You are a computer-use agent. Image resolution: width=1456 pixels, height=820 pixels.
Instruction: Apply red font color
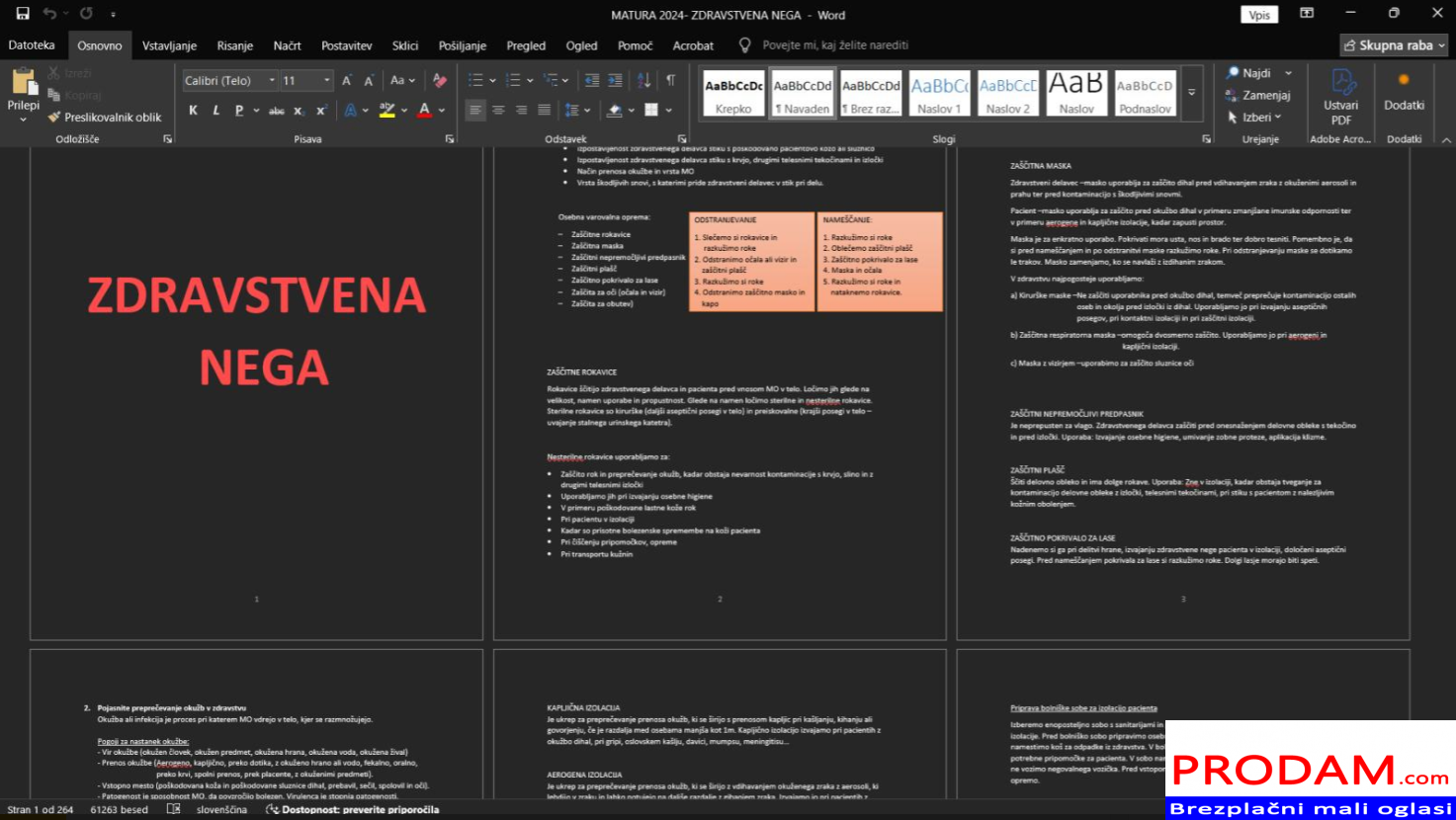coord(424,111)
